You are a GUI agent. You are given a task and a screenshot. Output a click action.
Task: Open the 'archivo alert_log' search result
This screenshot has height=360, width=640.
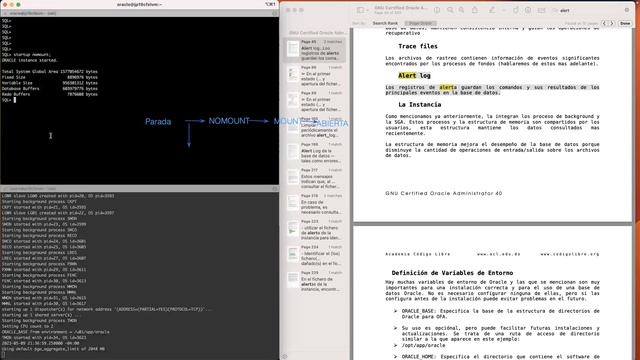(x=315, y=127)
